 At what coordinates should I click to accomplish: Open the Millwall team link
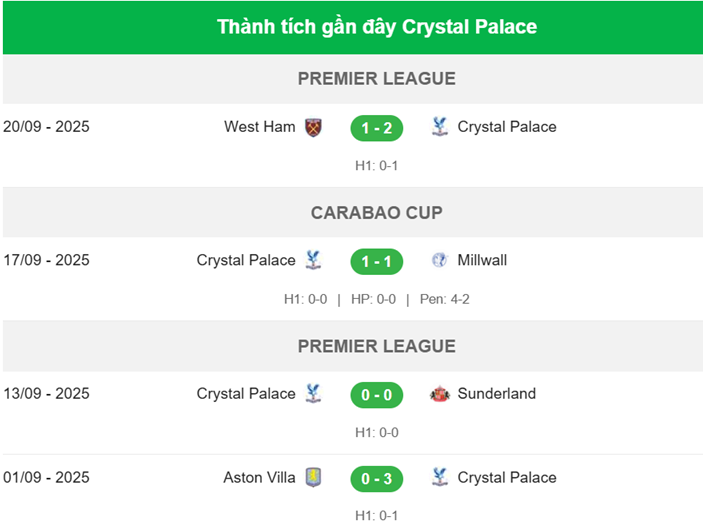[x=482, y=261]
